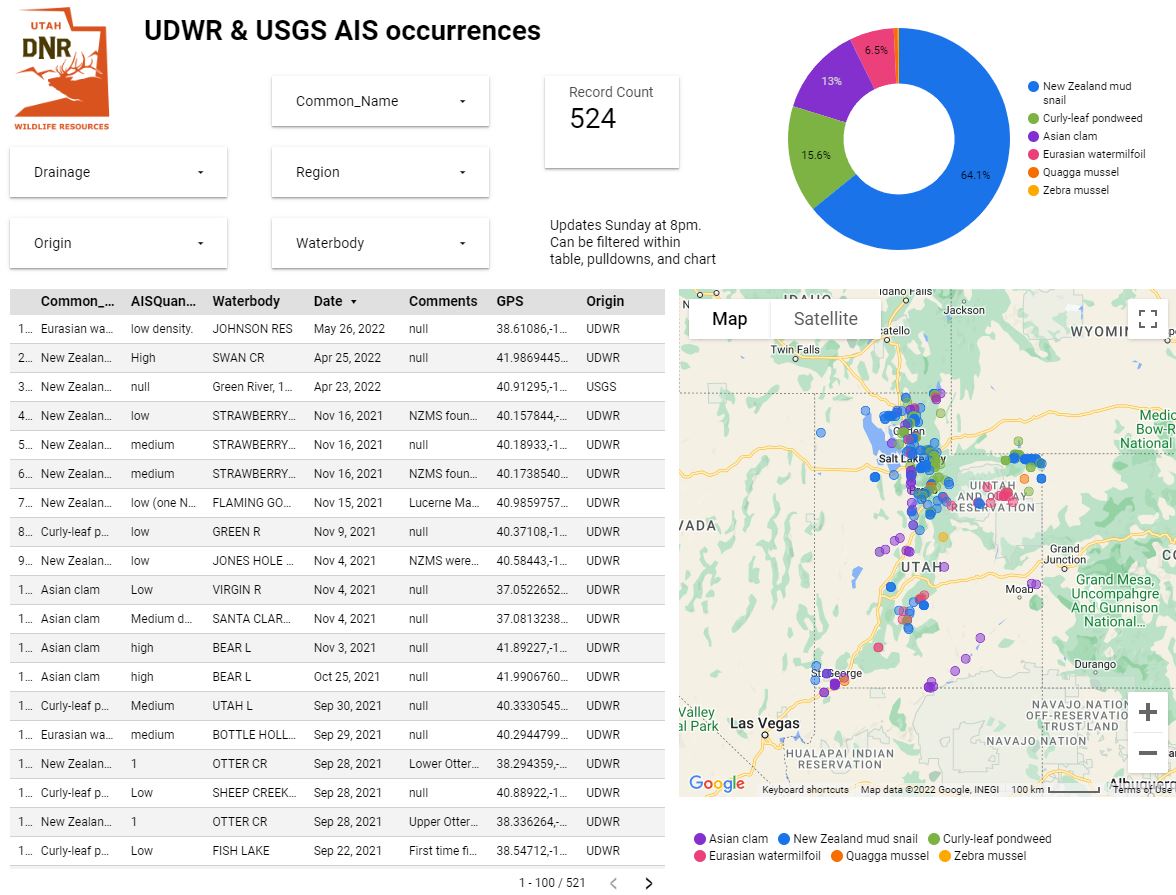Select the JOHNSON RES table row
1176x895 pixels.
point(252,329)
